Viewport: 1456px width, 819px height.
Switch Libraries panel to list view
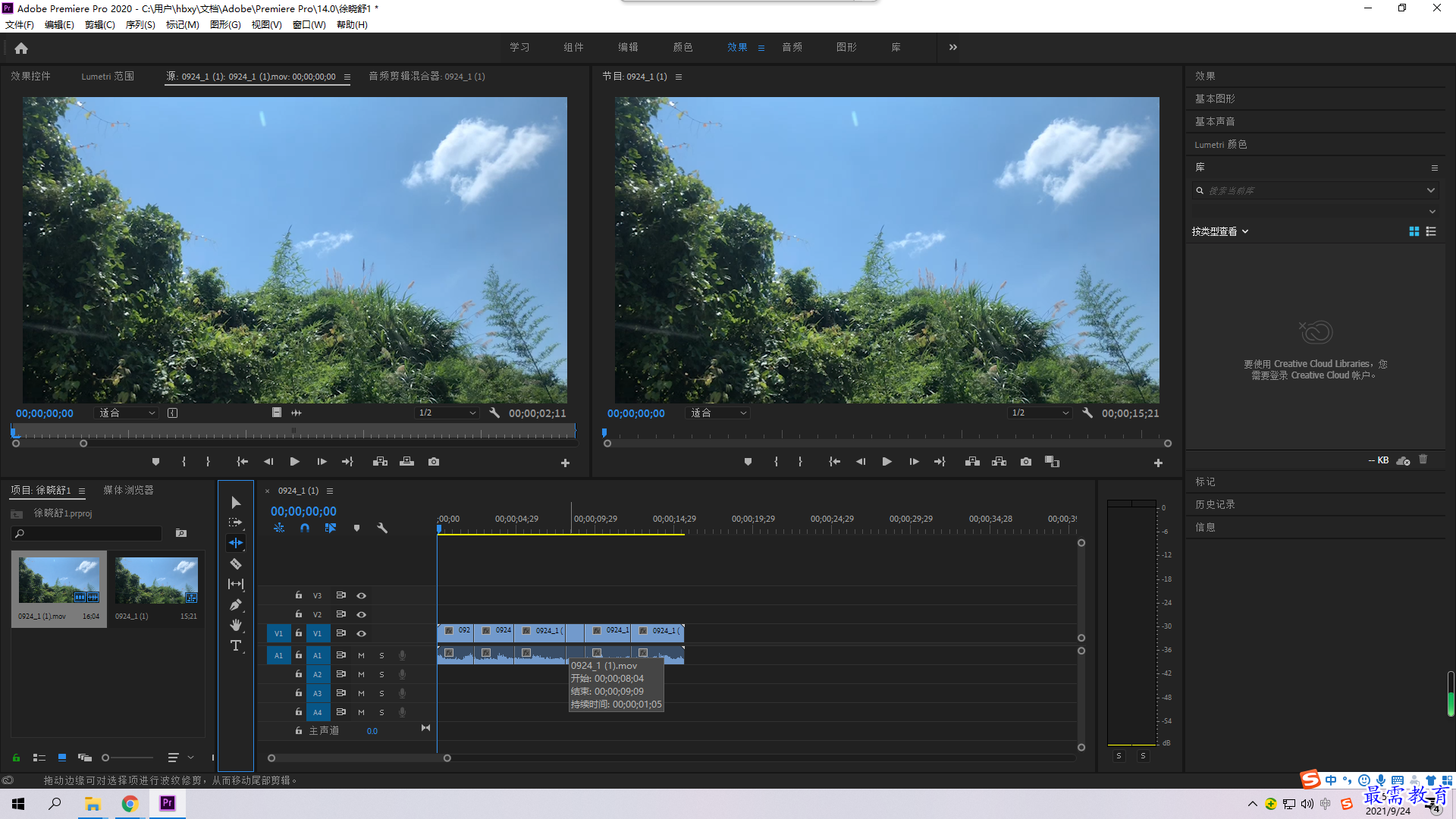[1431, 231]
